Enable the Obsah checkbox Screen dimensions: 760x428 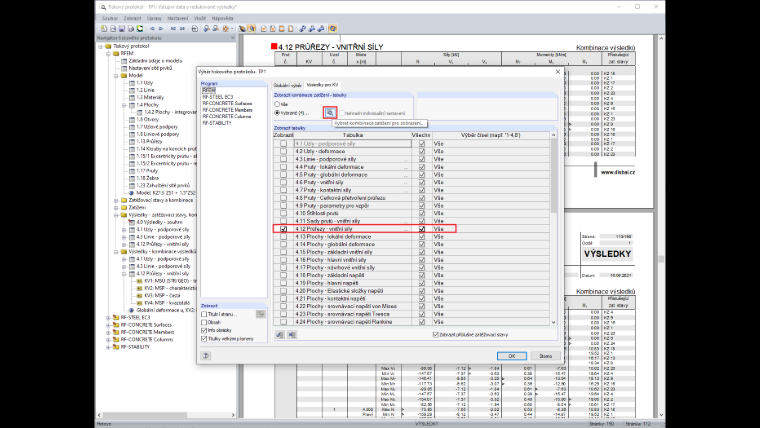click(x=204, y=322)
